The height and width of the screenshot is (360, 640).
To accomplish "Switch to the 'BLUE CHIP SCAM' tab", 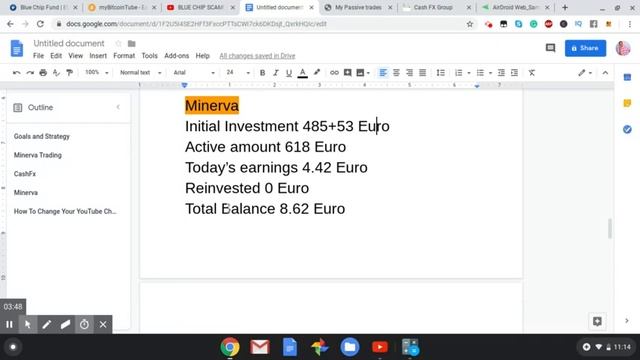I will pos(200,7).
